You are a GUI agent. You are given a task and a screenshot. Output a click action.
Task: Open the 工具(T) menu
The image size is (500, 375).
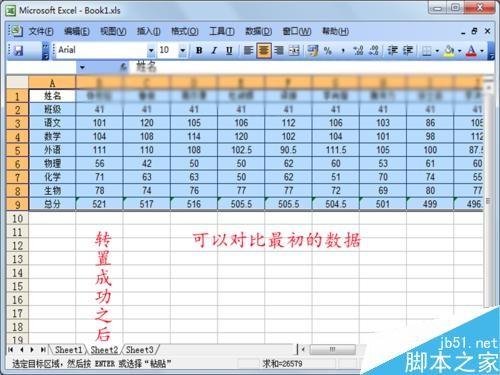coord(222,31)
